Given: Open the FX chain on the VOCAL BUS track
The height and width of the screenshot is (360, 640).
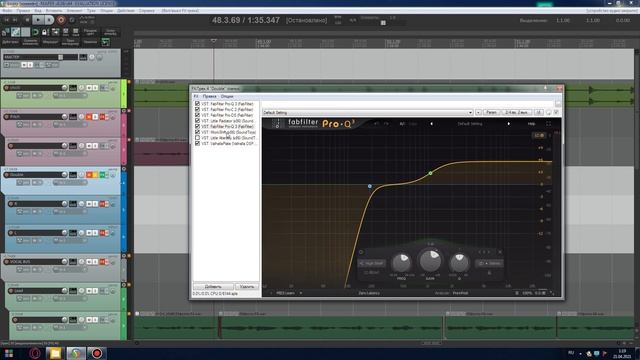Looking at the screenshot, I should point(102,262).
